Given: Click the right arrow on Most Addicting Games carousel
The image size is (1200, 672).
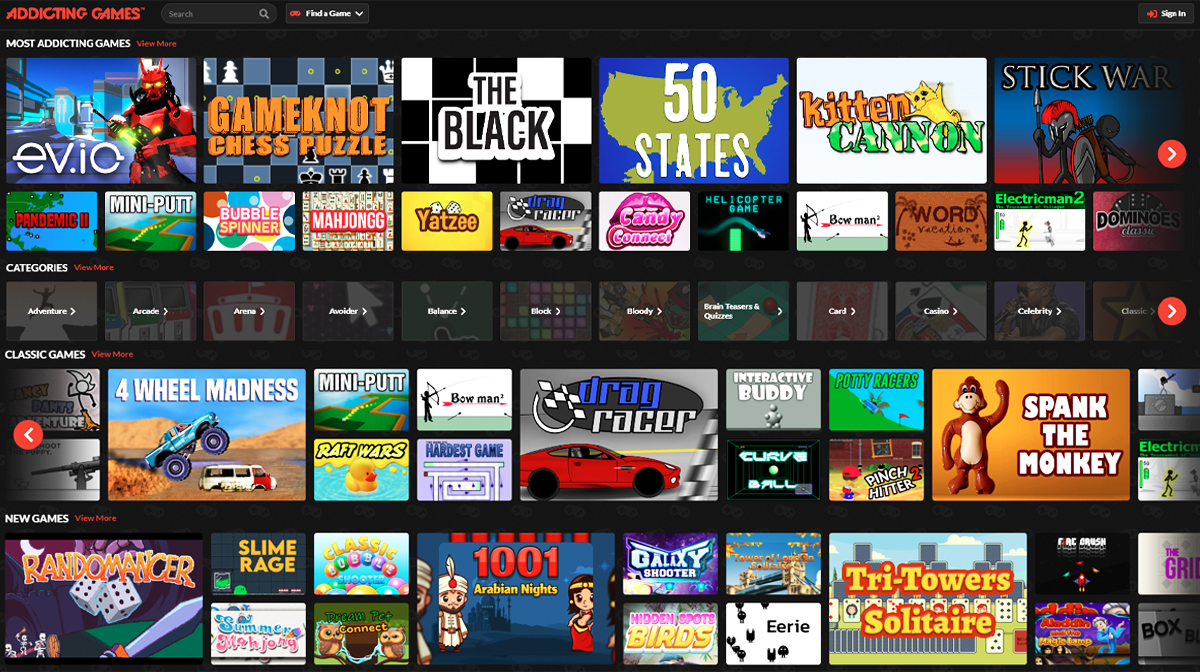Looking at the screenshot, I should pyautogui.click(x=1172, y=154).
